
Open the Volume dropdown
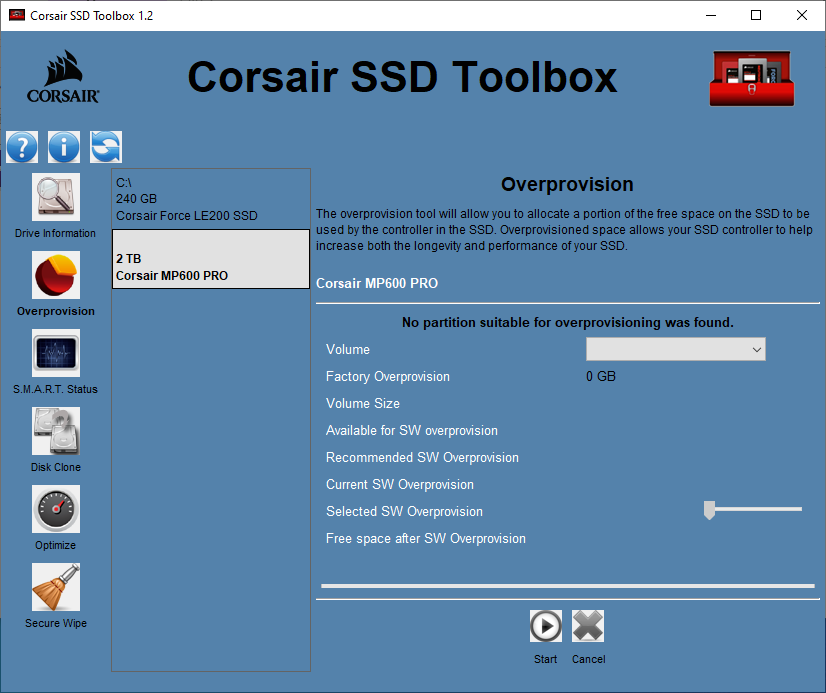tap(758, 349)
